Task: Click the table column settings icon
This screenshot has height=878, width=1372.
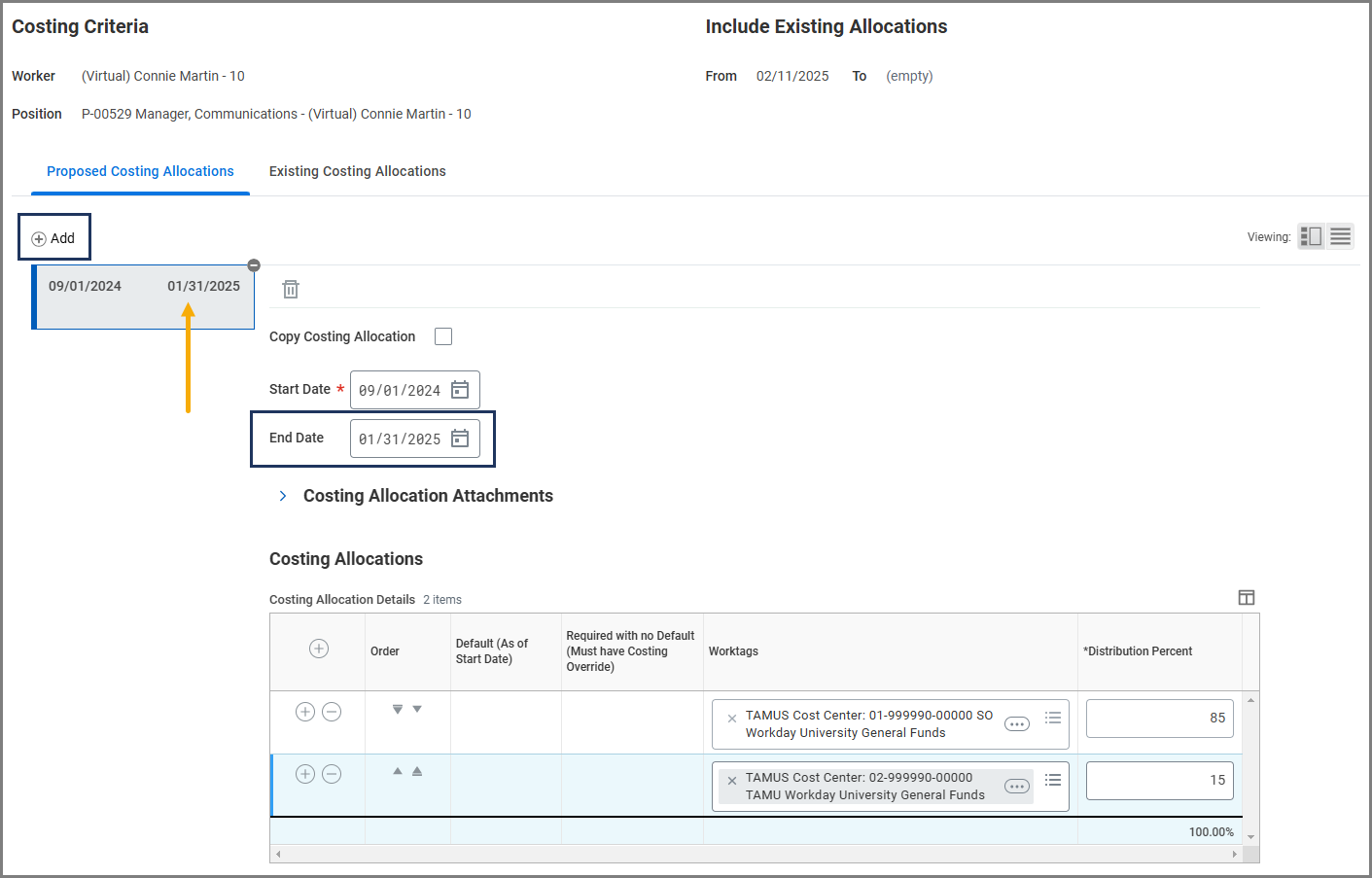Action: coord(1246,598)
